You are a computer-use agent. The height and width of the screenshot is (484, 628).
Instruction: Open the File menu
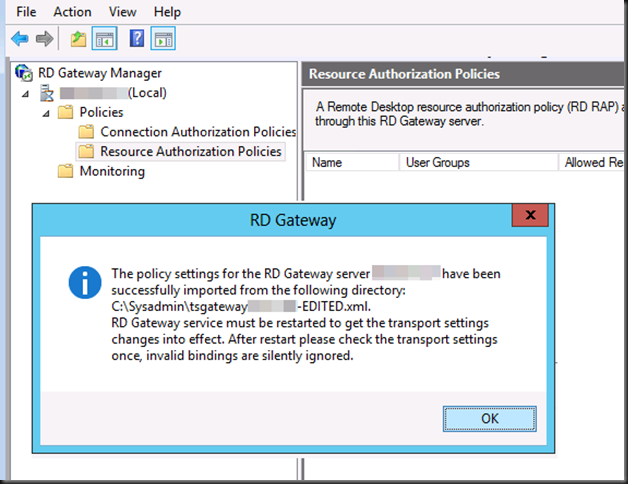26,12
